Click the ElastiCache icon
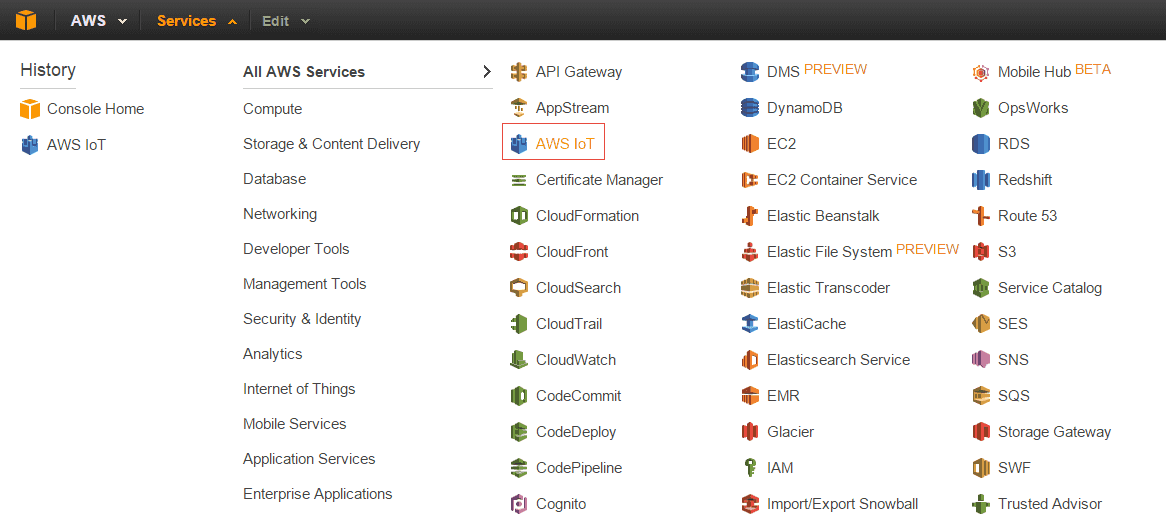1166x519 pixels. [x=750, y=323]
